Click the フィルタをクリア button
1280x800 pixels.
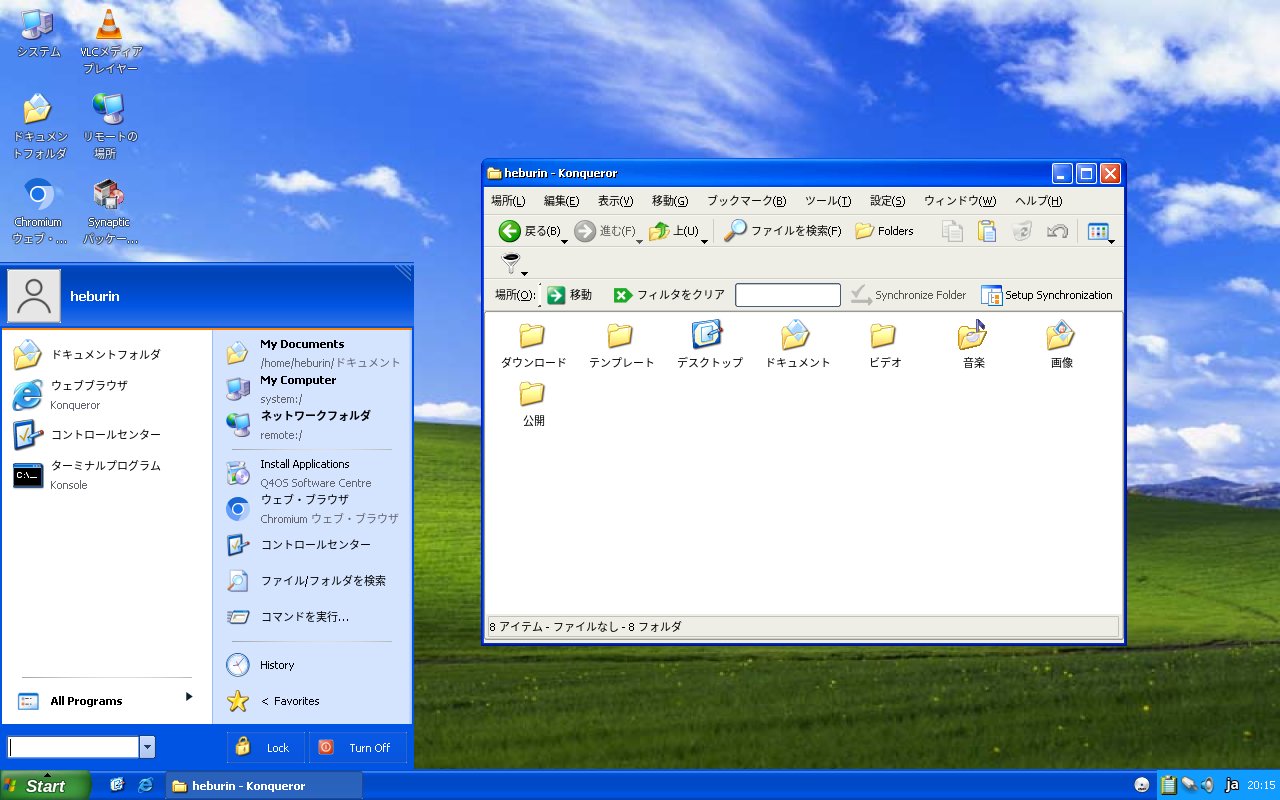[x=669, y=295]
